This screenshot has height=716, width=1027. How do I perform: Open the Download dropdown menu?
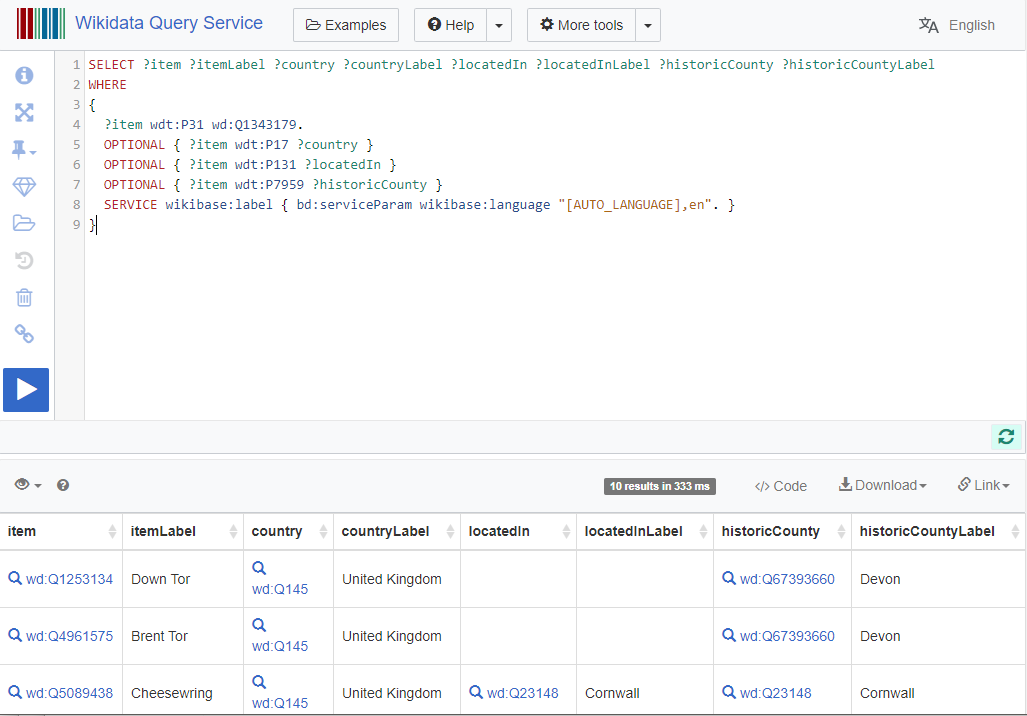882,485
